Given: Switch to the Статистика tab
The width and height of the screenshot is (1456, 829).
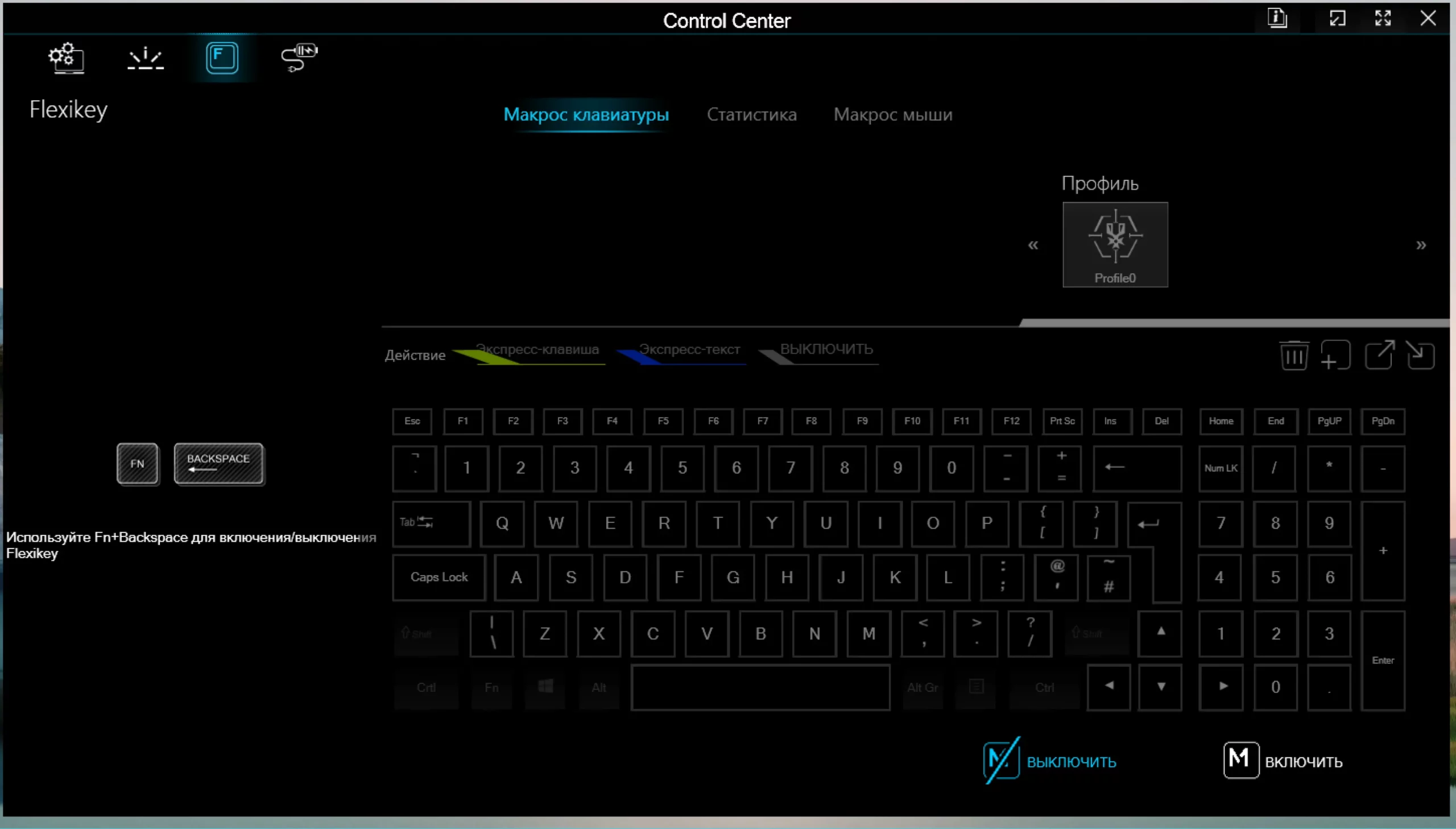Looking at the screenshot, I should point(752,114).
